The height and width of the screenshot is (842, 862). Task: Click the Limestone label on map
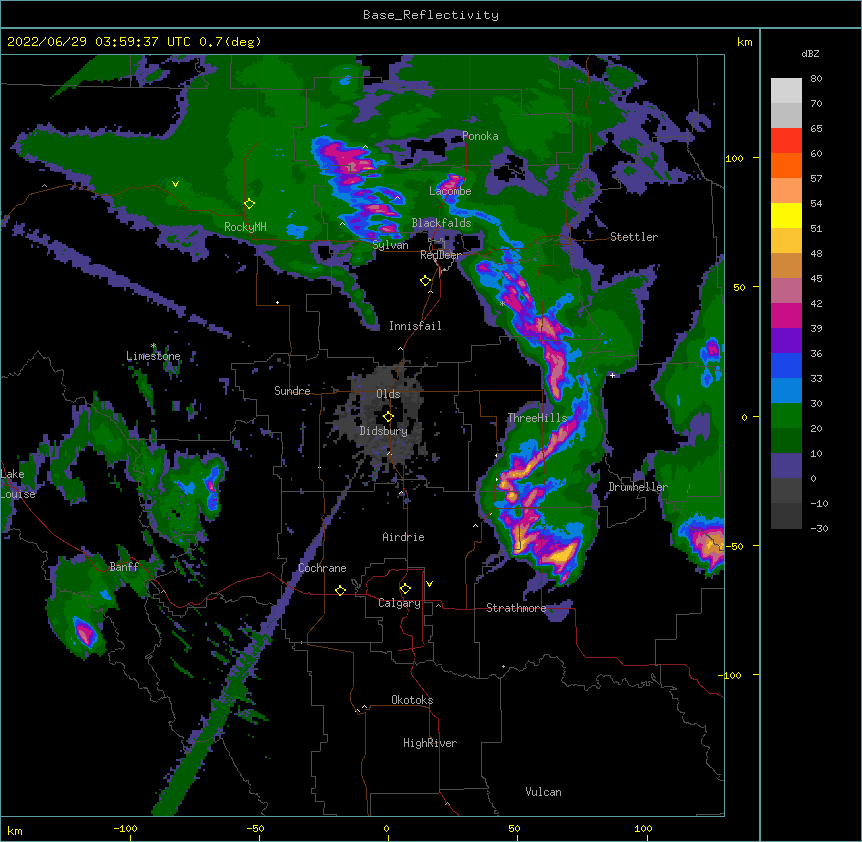pos(153,356)
